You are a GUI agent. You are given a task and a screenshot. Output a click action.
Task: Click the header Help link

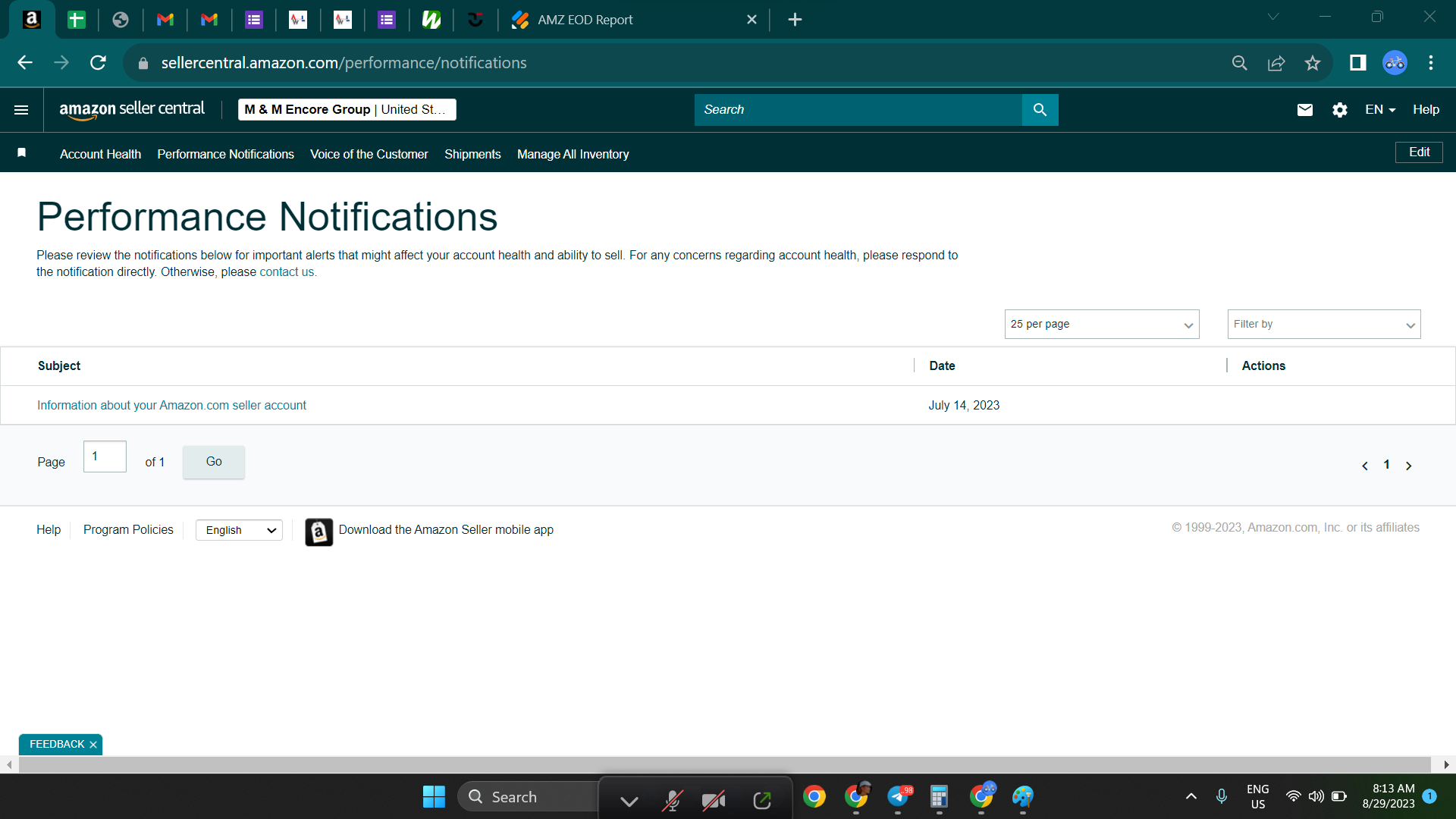tap(1426, 110)
